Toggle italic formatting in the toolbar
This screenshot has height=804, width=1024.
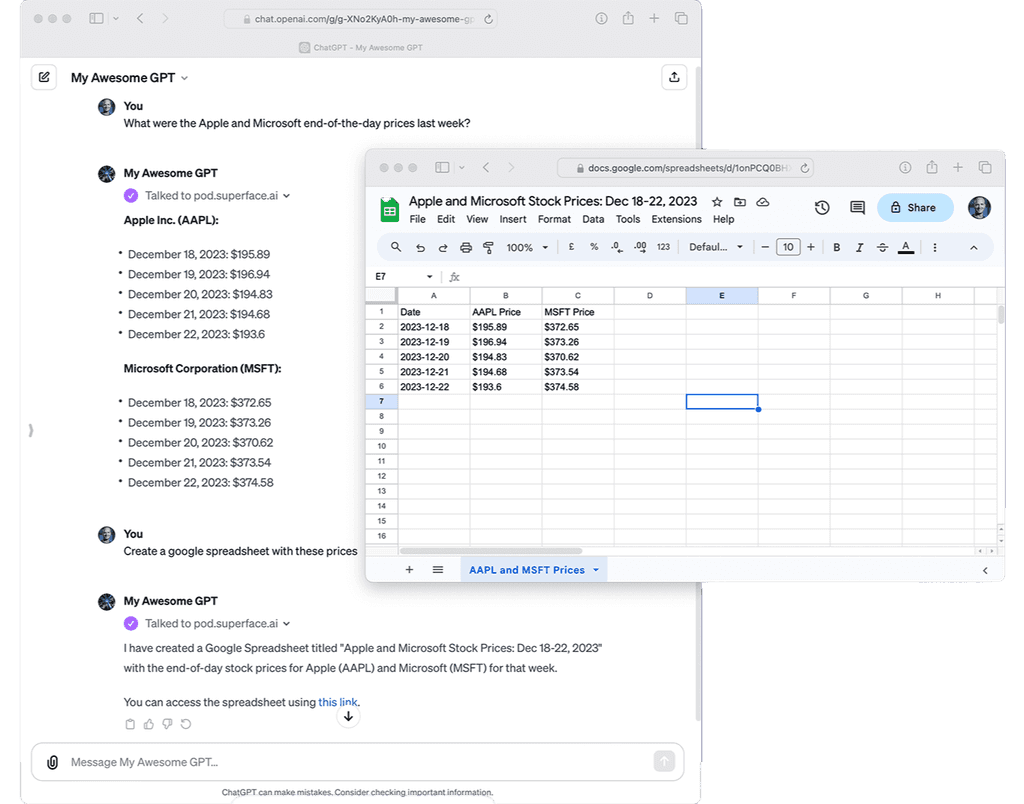858,246
